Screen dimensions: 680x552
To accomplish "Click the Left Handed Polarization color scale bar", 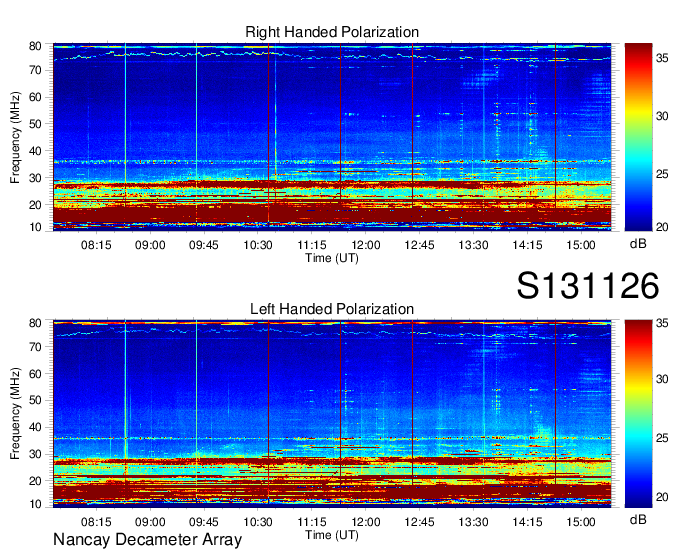I will 638,414.
